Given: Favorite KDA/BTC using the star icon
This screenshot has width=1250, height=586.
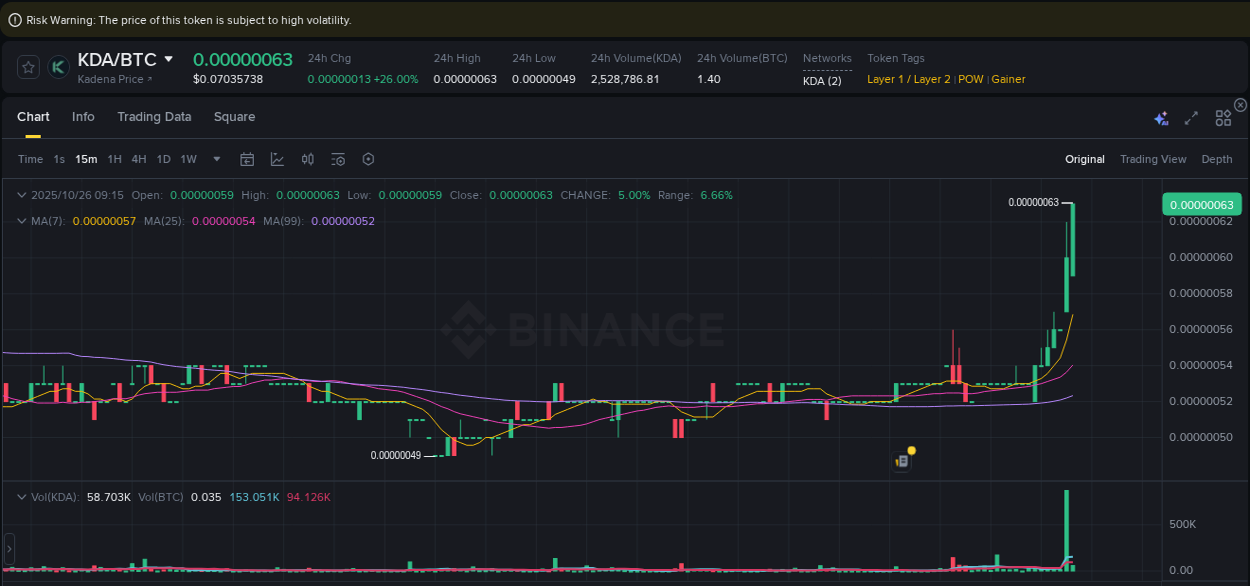Looking at the screenshot, I should tap(27, 67).
